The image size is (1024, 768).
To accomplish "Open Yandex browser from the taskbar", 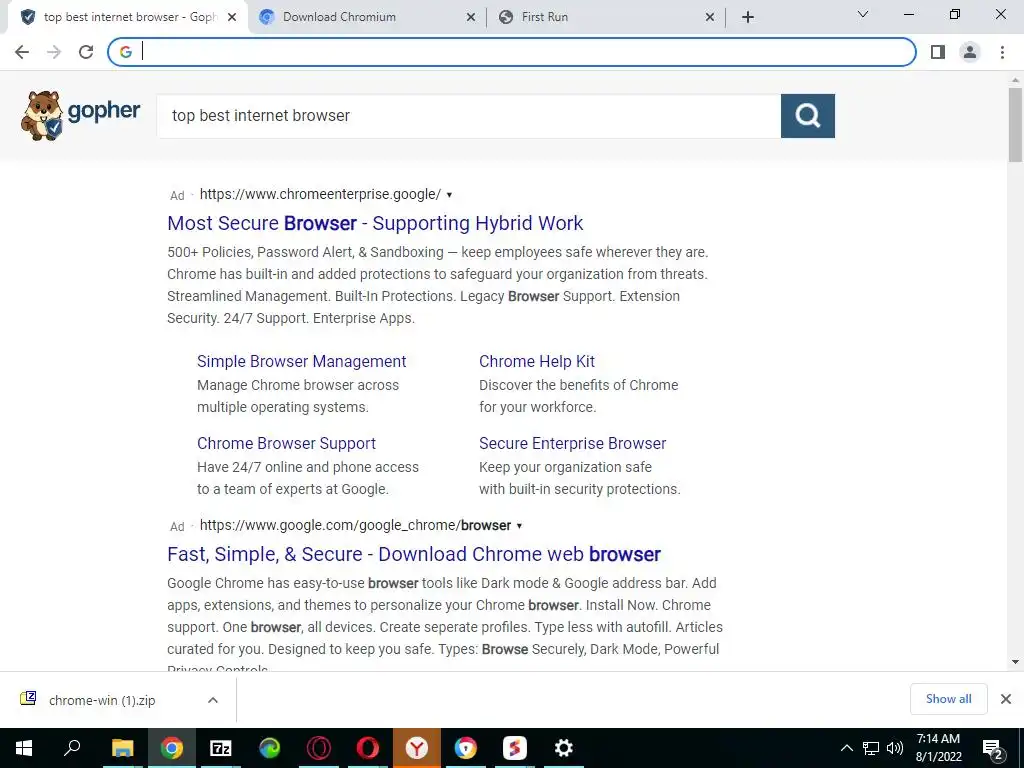I will 417,748.
